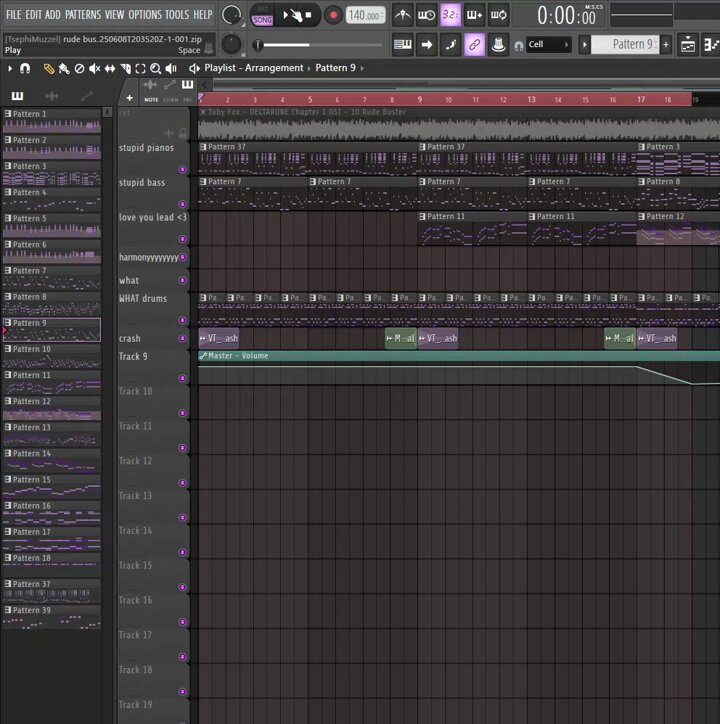Open playlist options menu arrow beside magnet
720x724 pixels.
pos(10,69)
